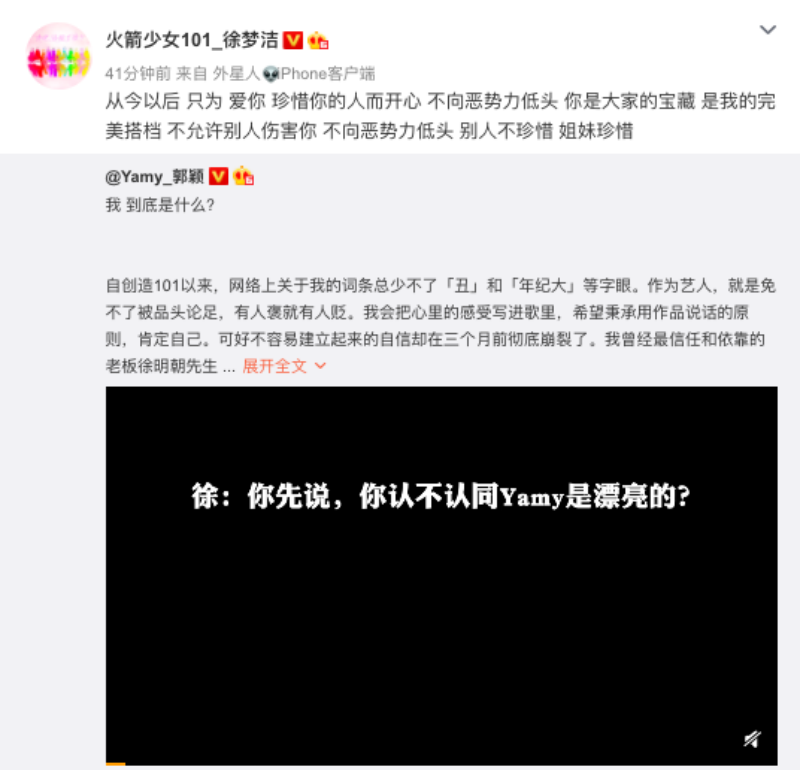Click the orange video progress bar

115,764
